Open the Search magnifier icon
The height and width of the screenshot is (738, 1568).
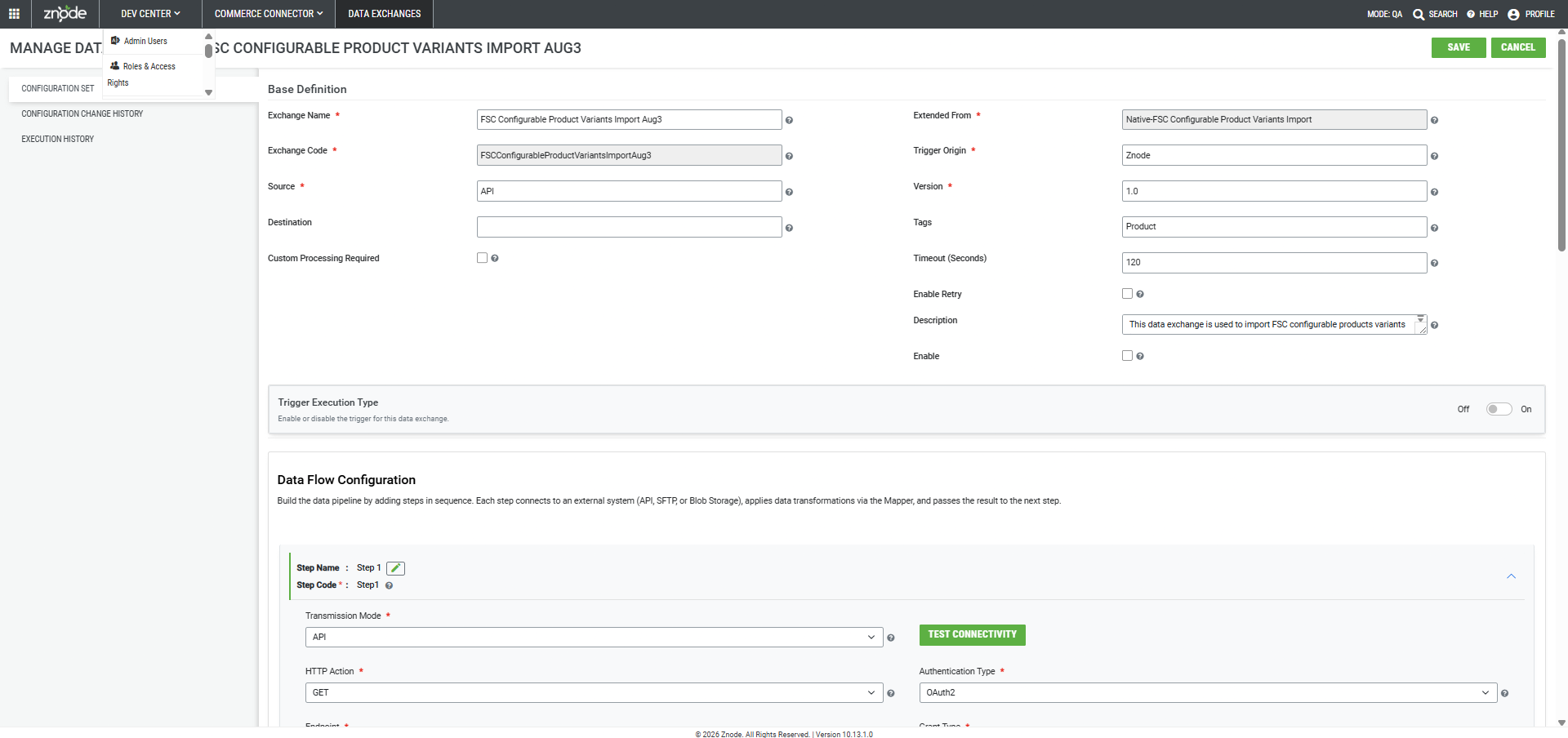1419,15
